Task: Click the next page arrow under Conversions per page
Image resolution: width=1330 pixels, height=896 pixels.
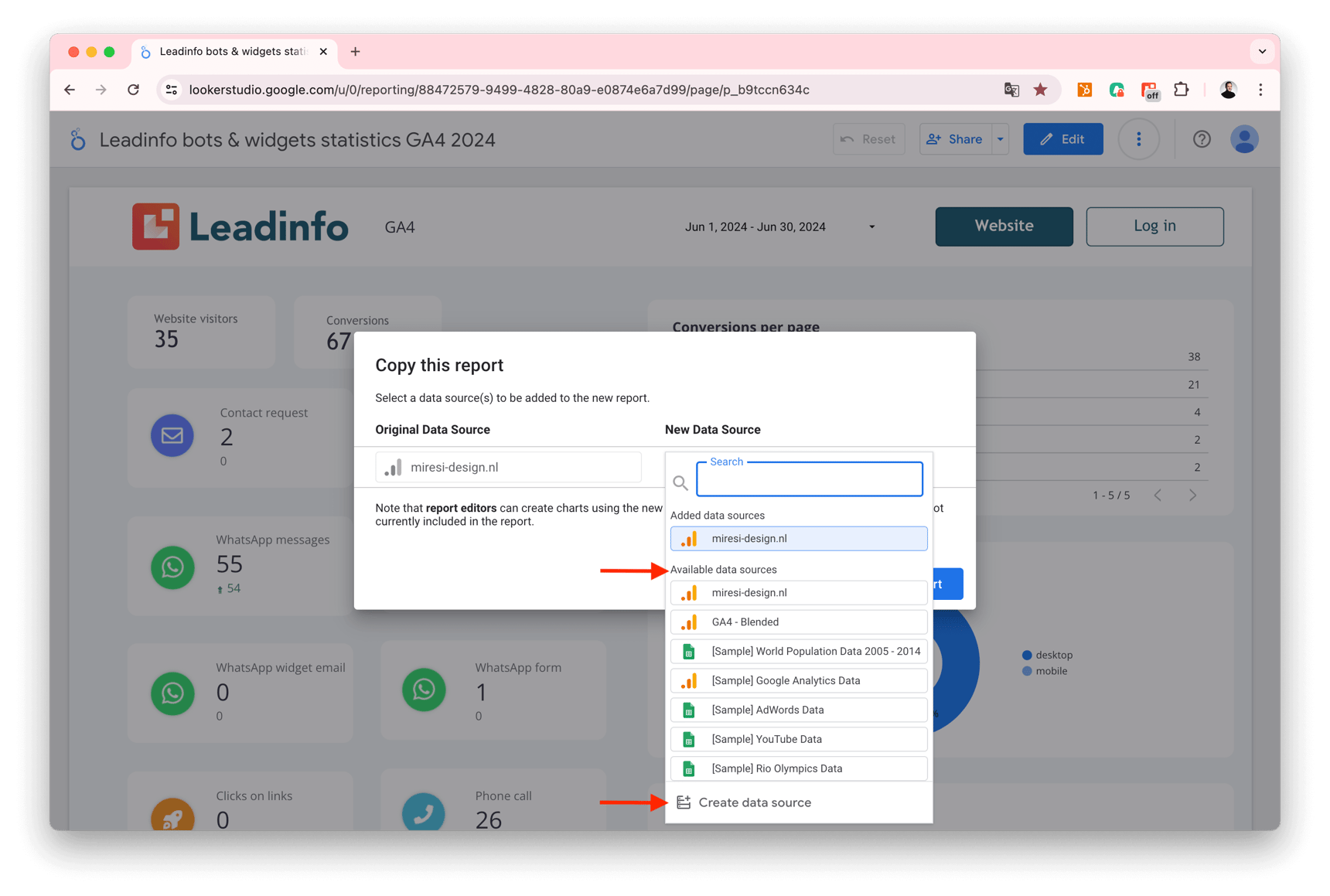Action: [1192, 495]
